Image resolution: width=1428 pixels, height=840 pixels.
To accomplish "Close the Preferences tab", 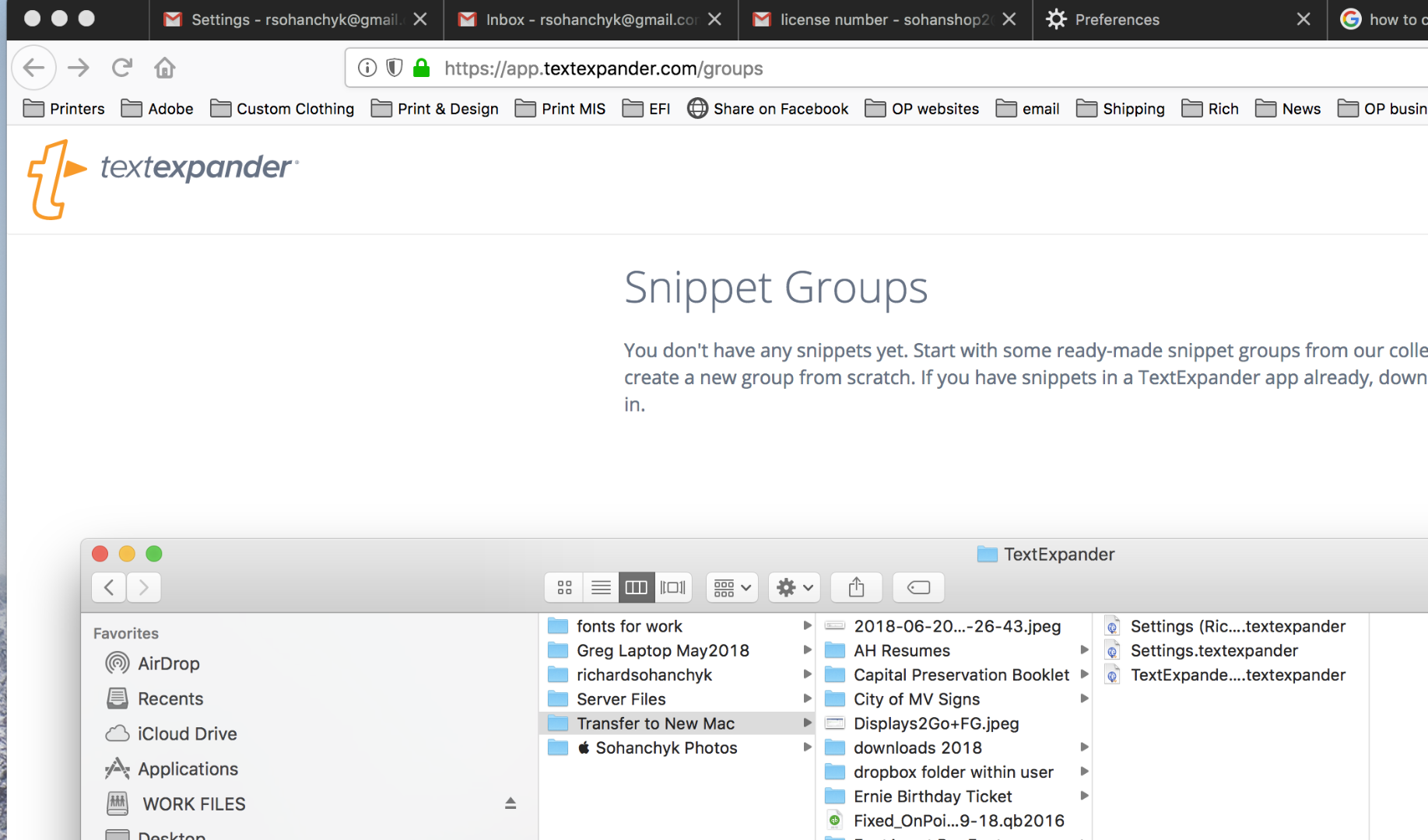I will (1303, 19).
